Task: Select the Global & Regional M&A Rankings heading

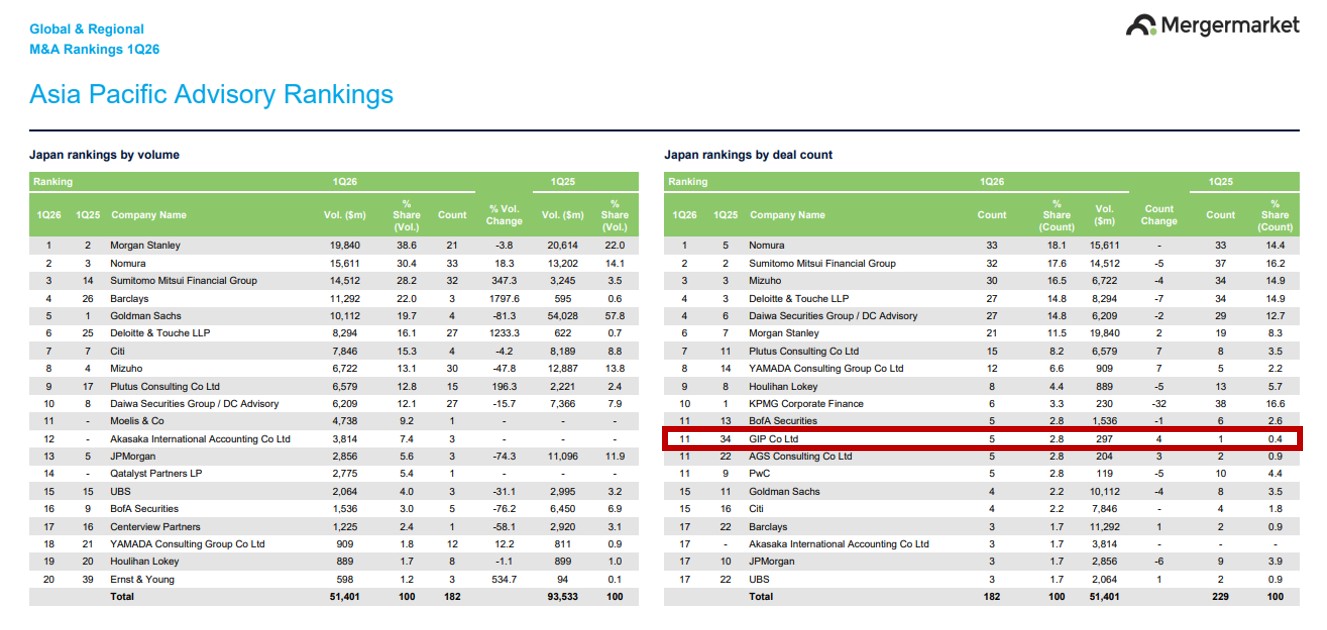Action: 94,39
